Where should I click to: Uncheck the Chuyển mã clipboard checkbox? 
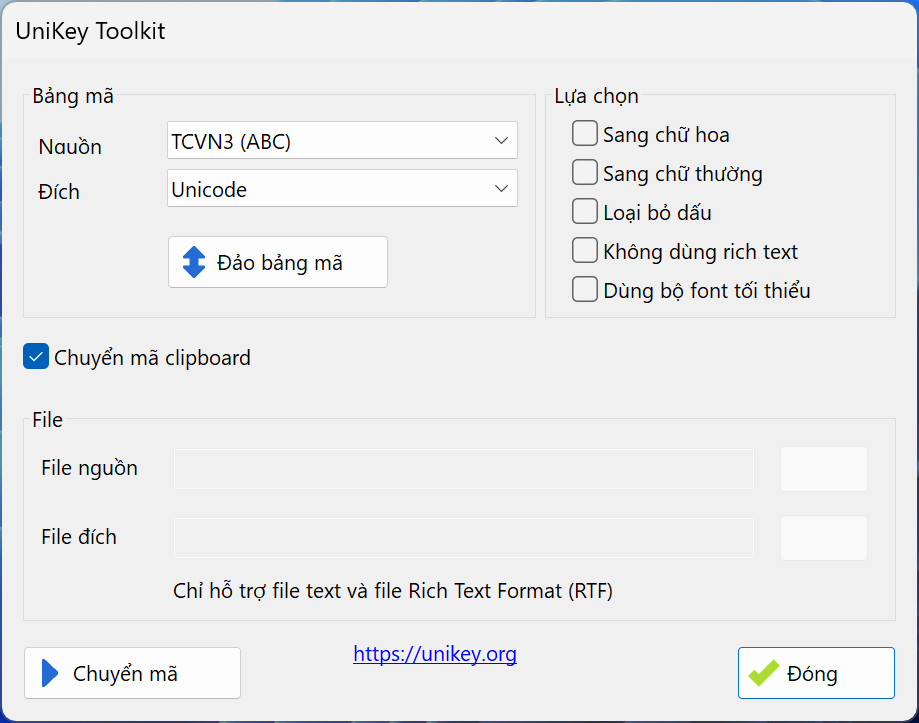click(x=35, y=356)
